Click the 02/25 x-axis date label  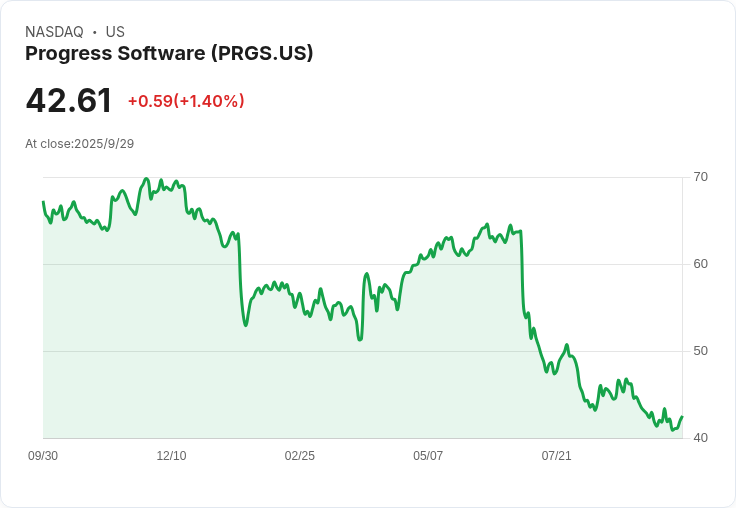299,455
